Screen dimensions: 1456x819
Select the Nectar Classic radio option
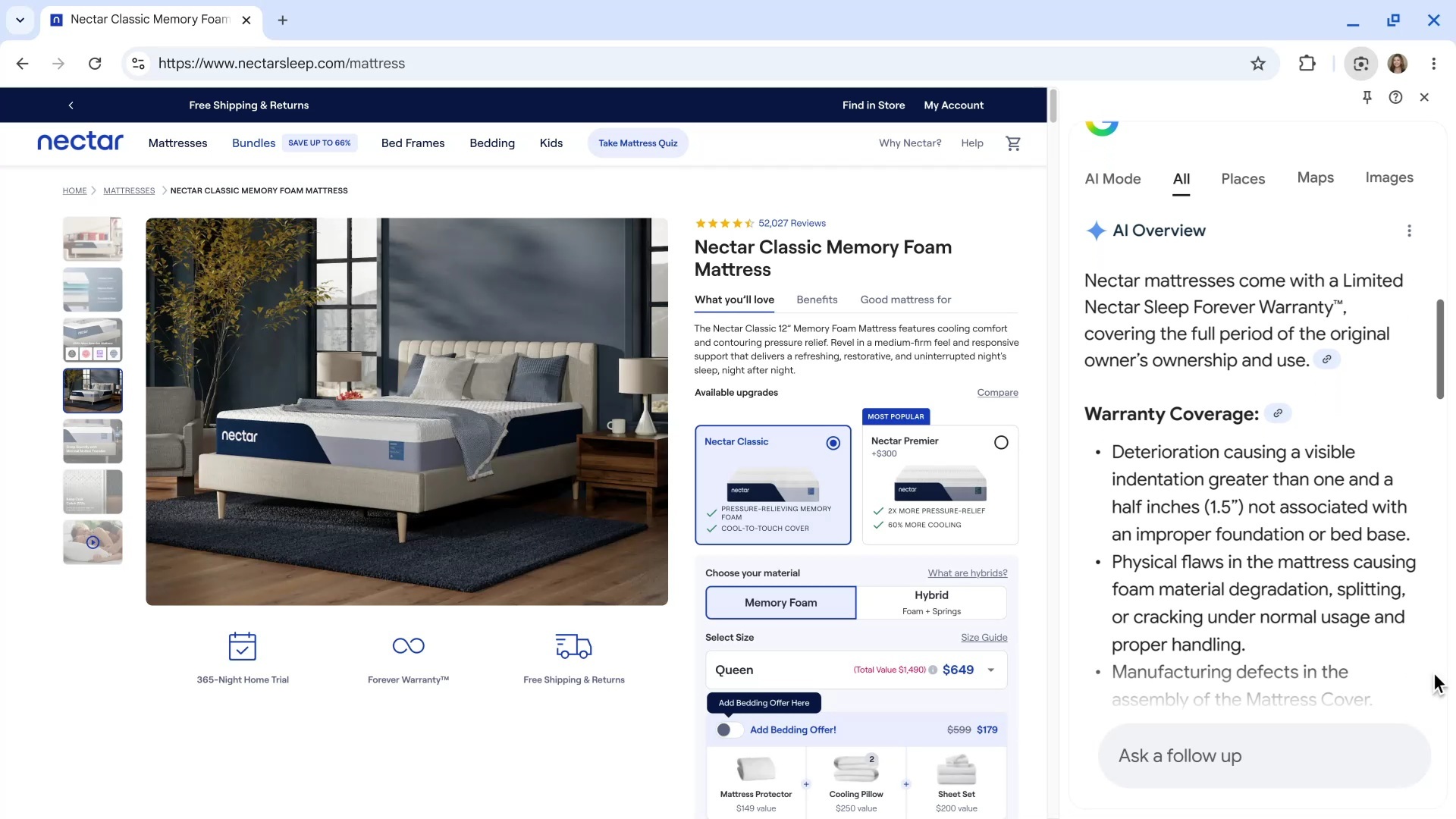(x=833, y=444)
